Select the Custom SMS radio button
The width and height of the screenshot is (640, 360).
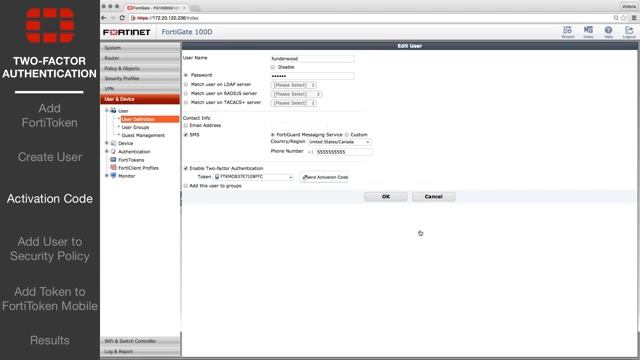coord(347,135)
